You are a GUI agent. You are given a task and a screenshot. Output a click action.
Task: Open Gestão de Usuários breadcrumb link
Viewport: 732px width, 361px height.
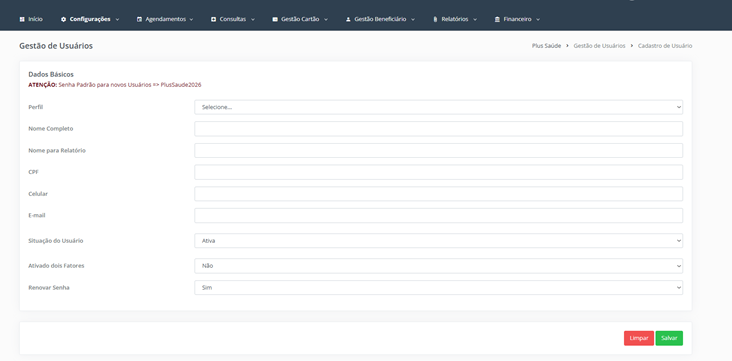coord(599,46)
